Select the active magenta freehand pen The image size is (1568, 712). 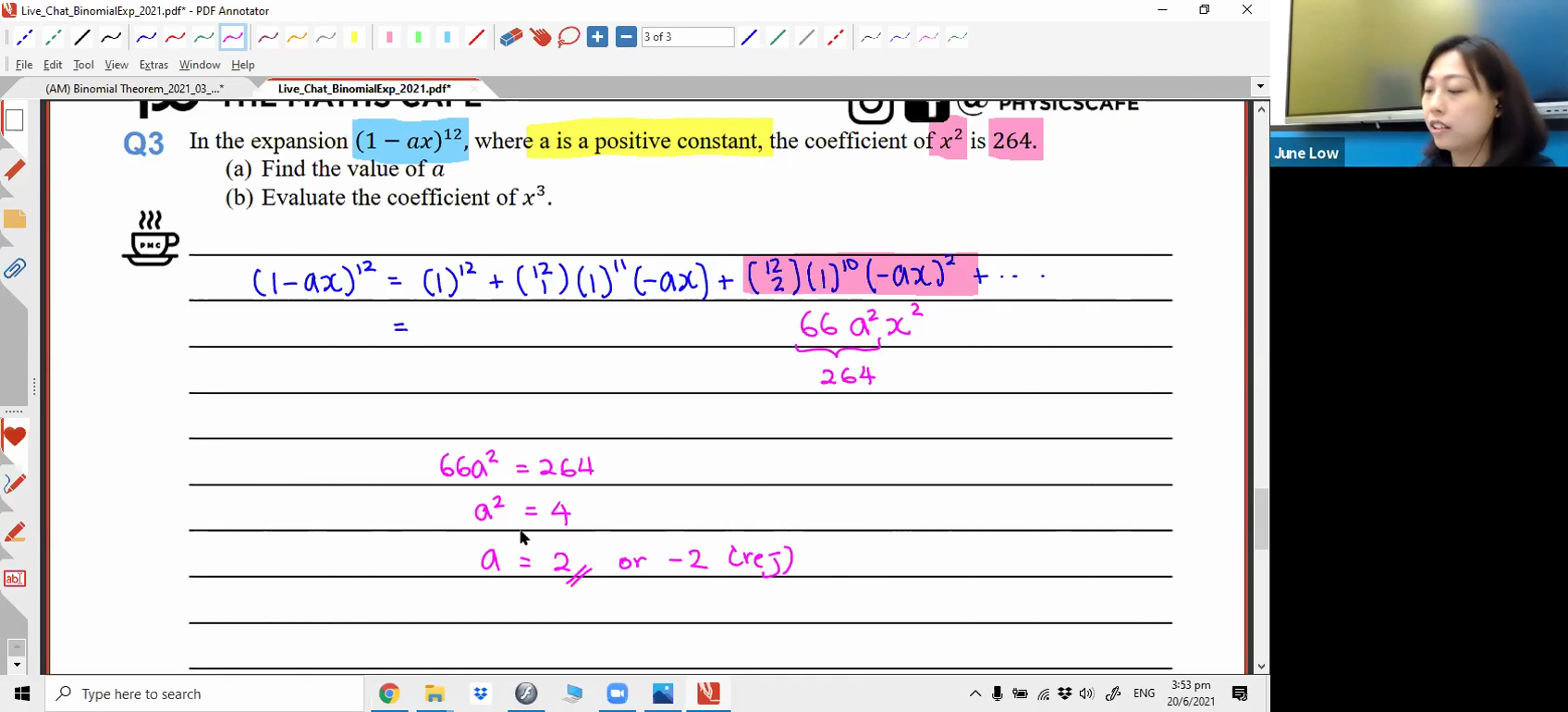pos(233,38)
